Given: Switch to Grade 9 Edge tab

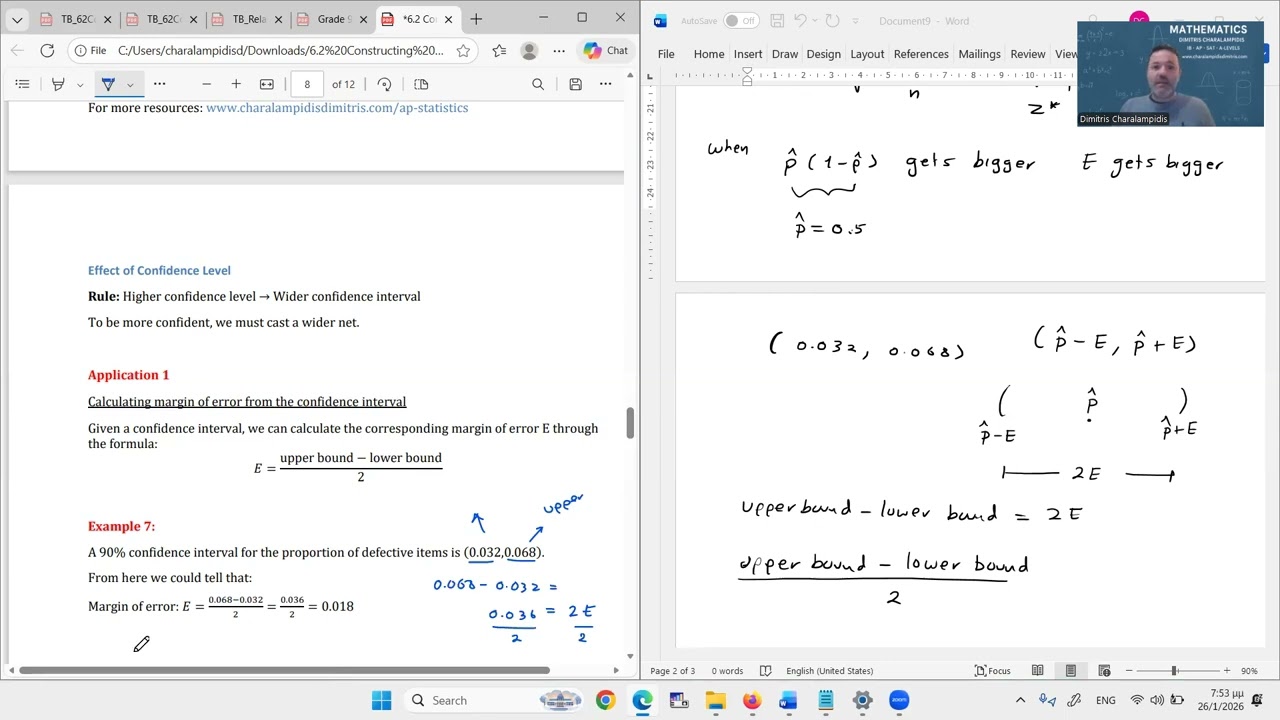Looking at the screenshot, I should 334,19.
